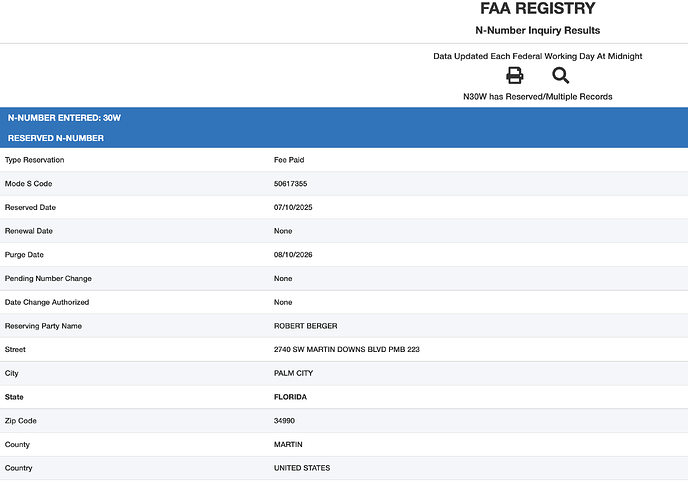Click the None value for Pending Number Change

(283, 279)
